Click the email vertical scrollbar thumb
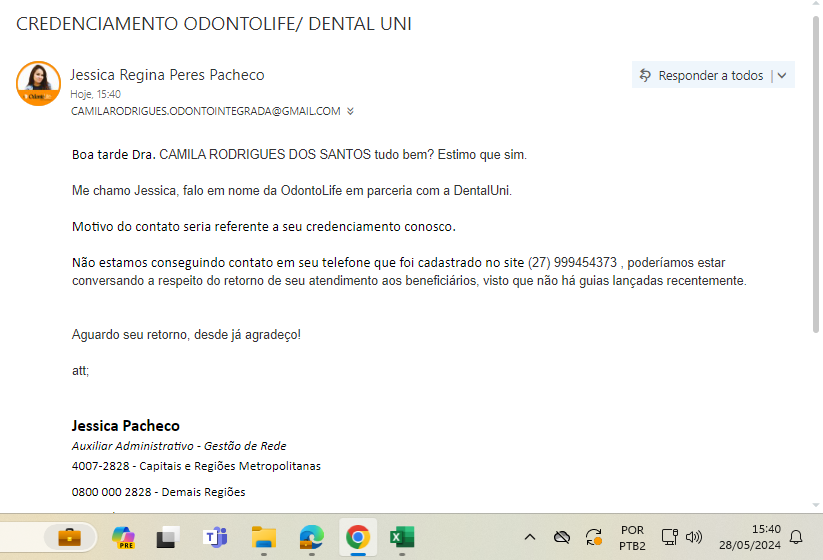 coord(816,173)
